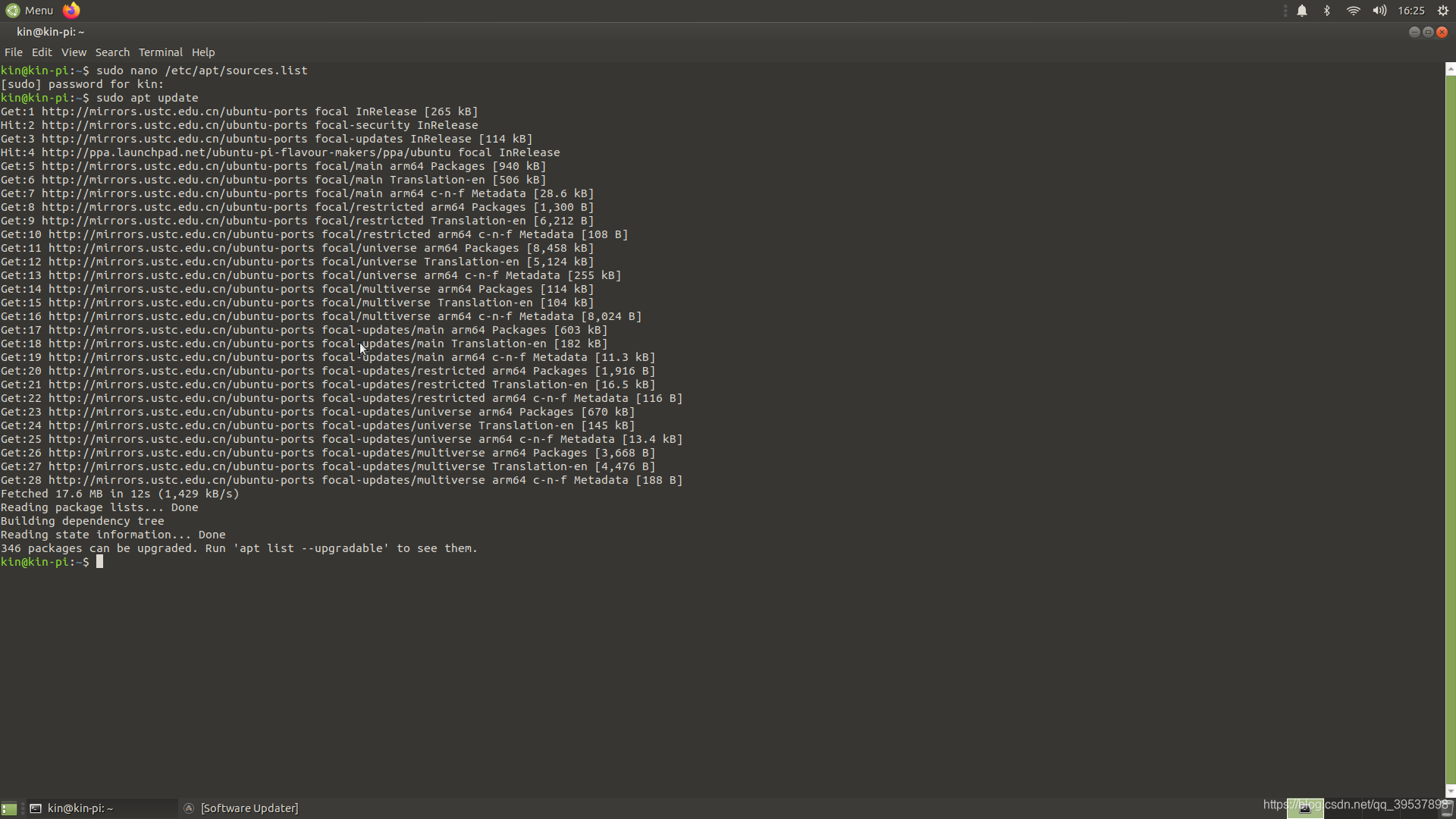Image resolution: width=1456 pixels, height=819 pixels.
Task: Click the terminal scrollbar down arrow
Action: click(1450, 791)
